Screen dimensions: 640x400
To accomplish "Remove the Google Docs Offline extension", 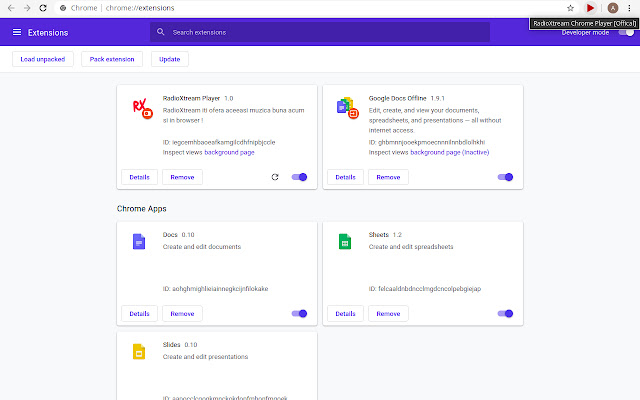I will point(388,177).
